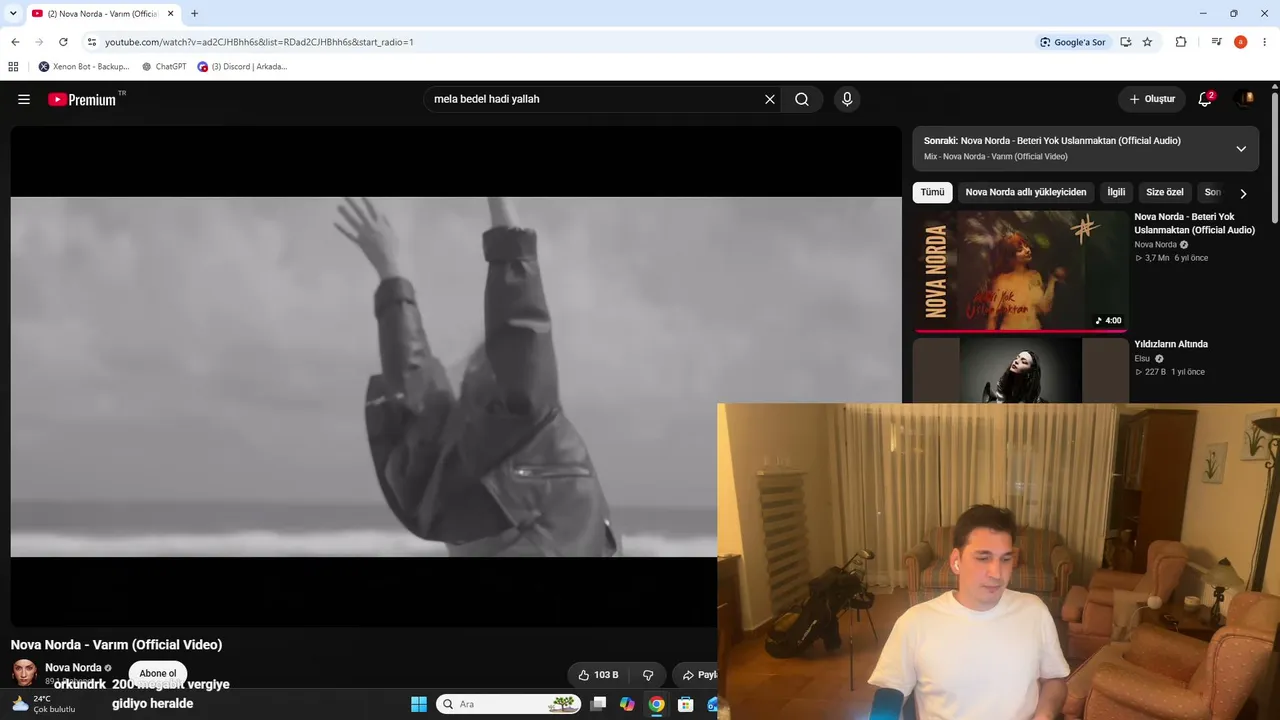1280x720 pixels.
Task: Open the YouTube guide hamburger menu
Action: pyautogui.click(x=24, y=99)
